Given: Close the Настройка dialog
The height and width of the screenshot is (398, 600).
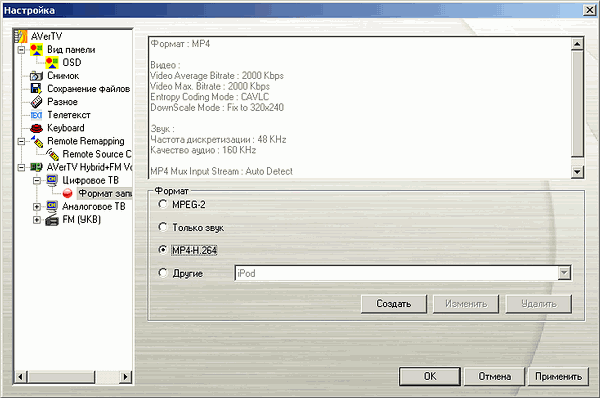Looking at the screenshot, I should [589, 10].
